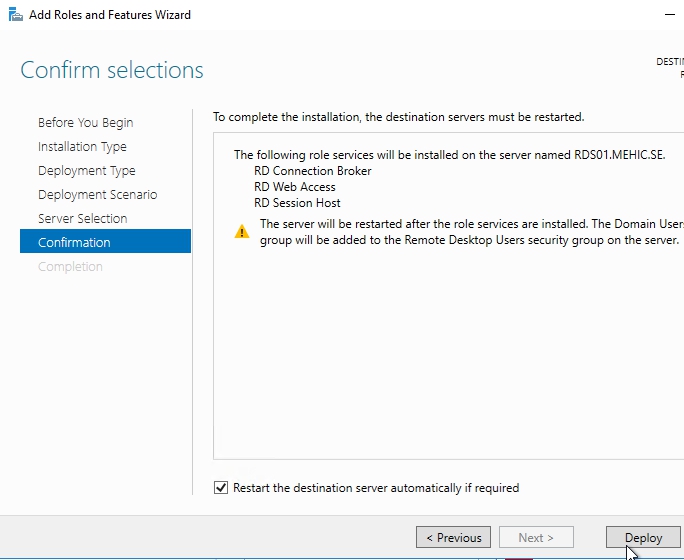Start installation with the Deploy button

pos(643,538)
